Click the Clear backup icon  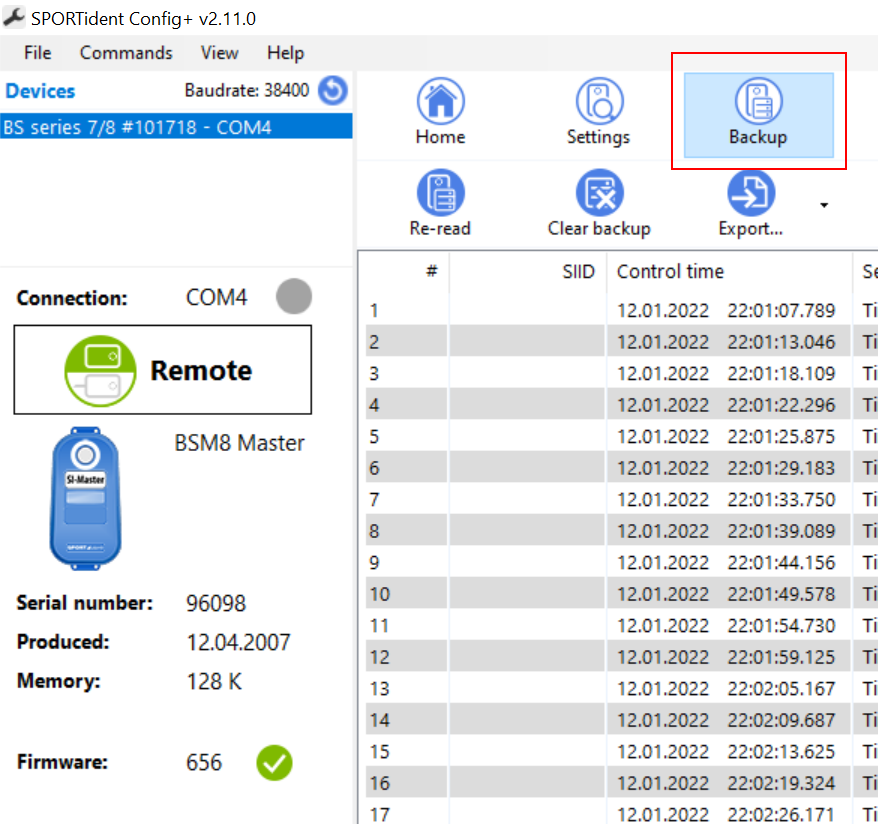click(x=599, y=193)
